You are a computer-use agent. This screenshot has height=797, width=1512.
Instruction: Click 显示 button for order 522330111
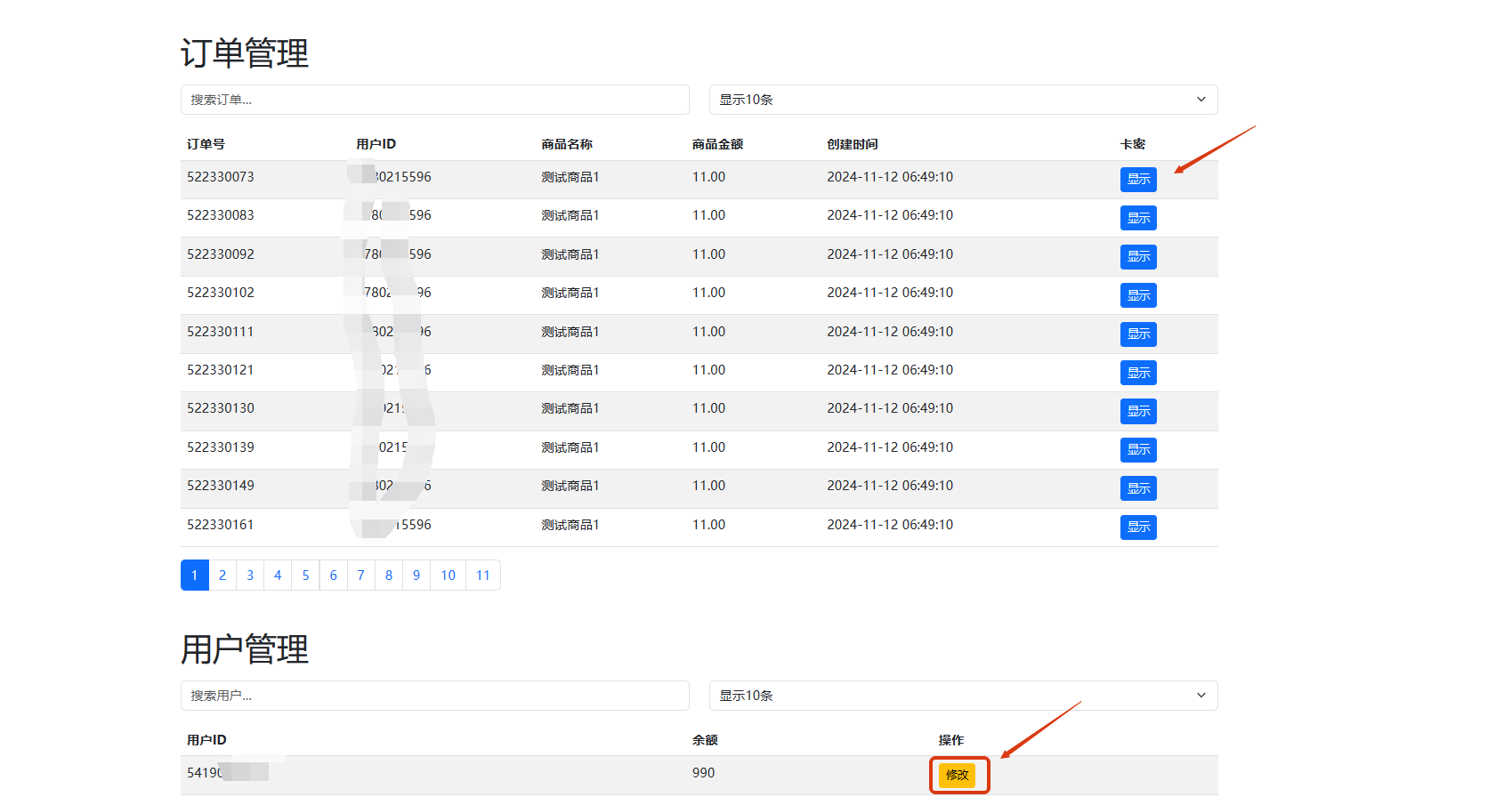[1138, 334]
